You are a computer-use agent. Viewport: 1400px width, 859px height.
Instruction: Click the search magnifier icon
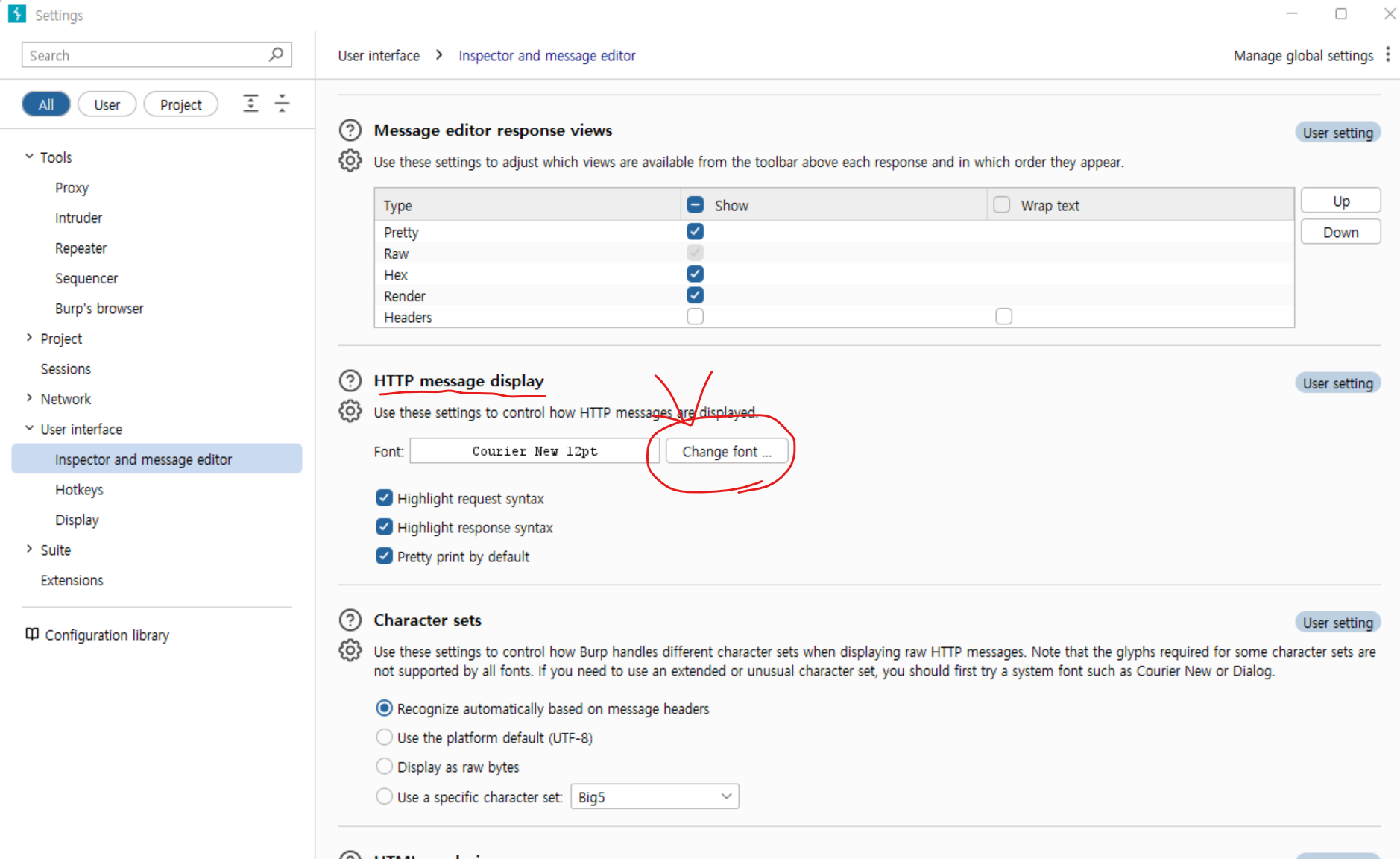point(276,54)
